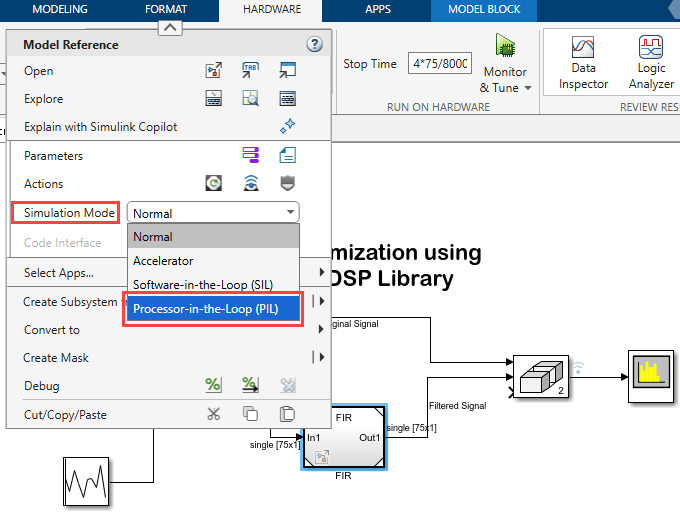
Task: Click the Parameters label
Action: tap(53, 156)
